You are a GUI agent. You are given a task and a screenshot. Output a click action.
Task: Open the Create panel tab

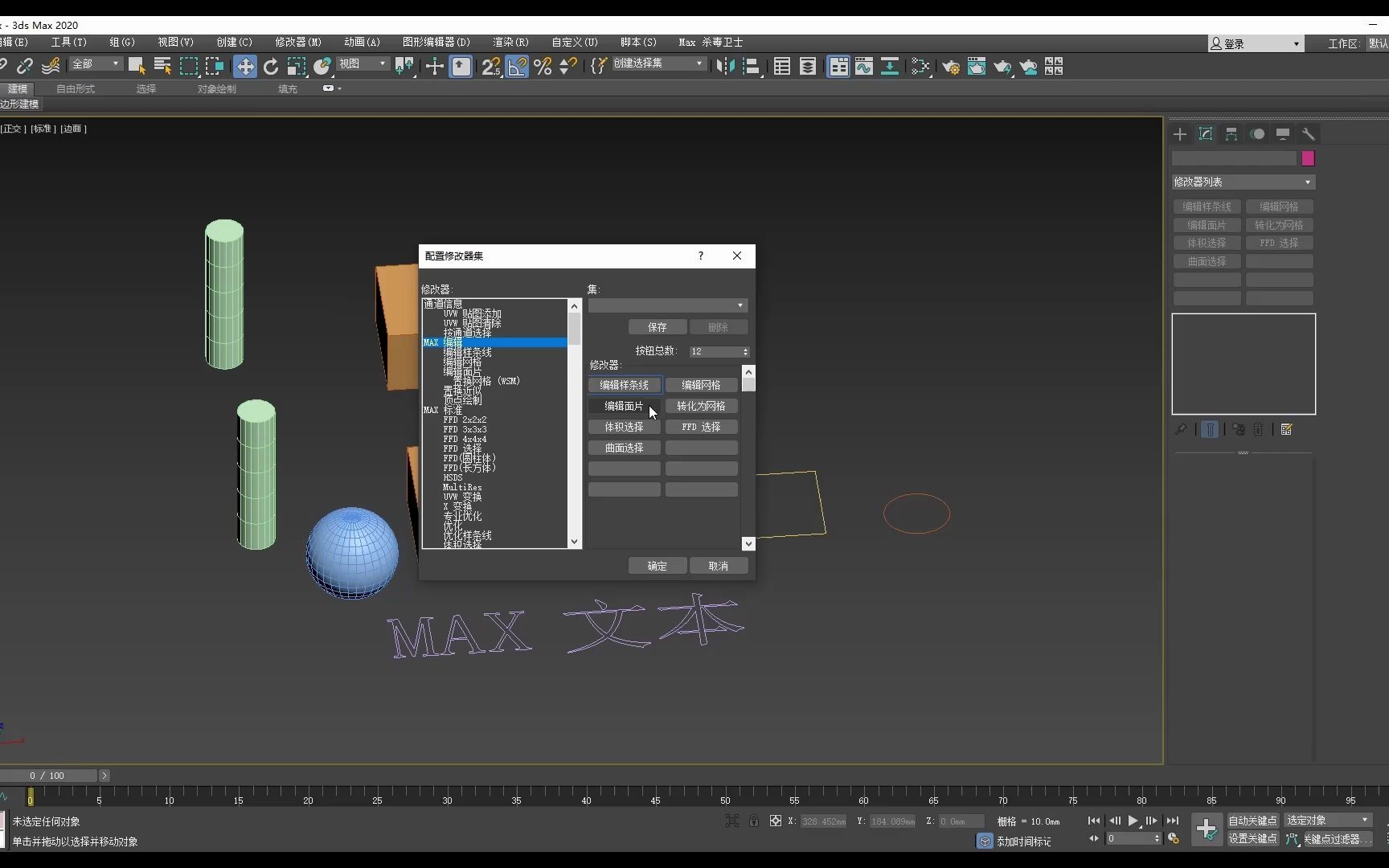pyautogui.click(x=1179, y=134)
